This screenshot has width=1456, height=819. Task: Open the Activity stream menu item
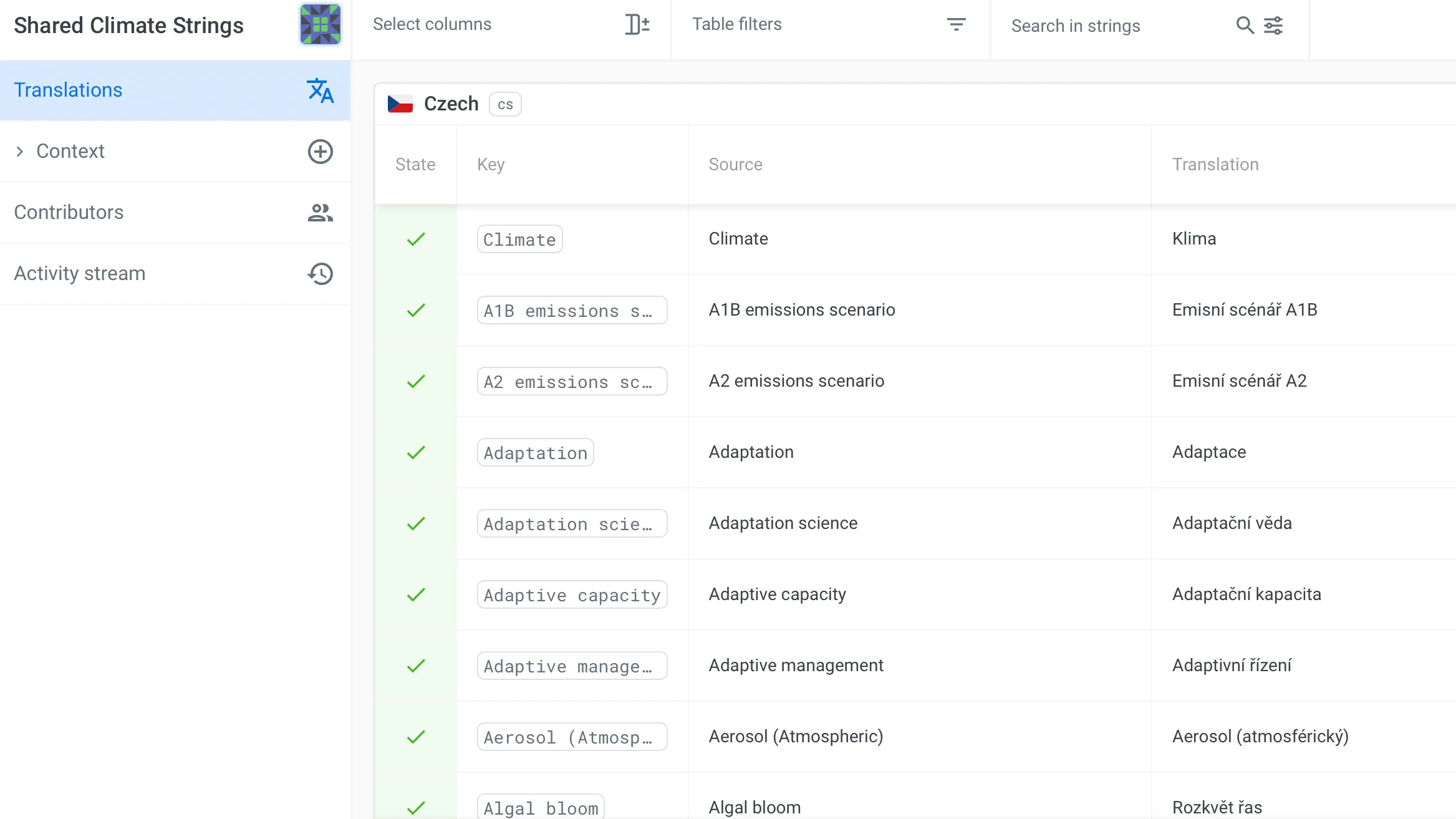[x=80, y=274]
